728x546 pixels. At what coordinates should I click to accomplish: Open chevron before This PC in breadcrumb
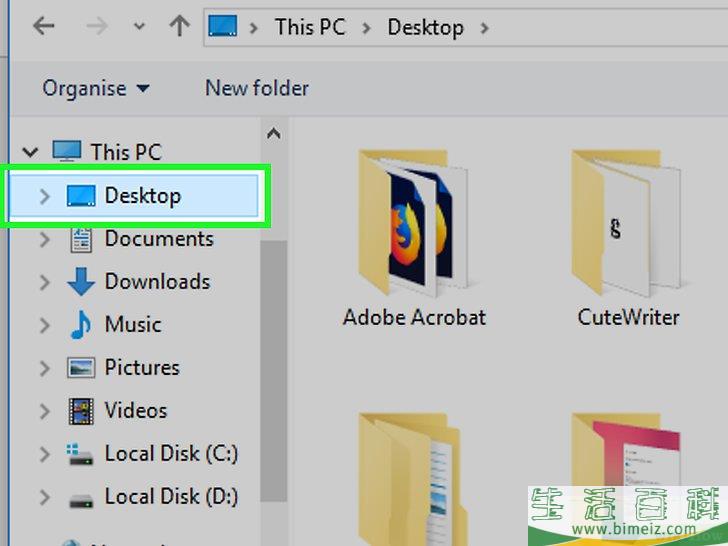point(254,28)
